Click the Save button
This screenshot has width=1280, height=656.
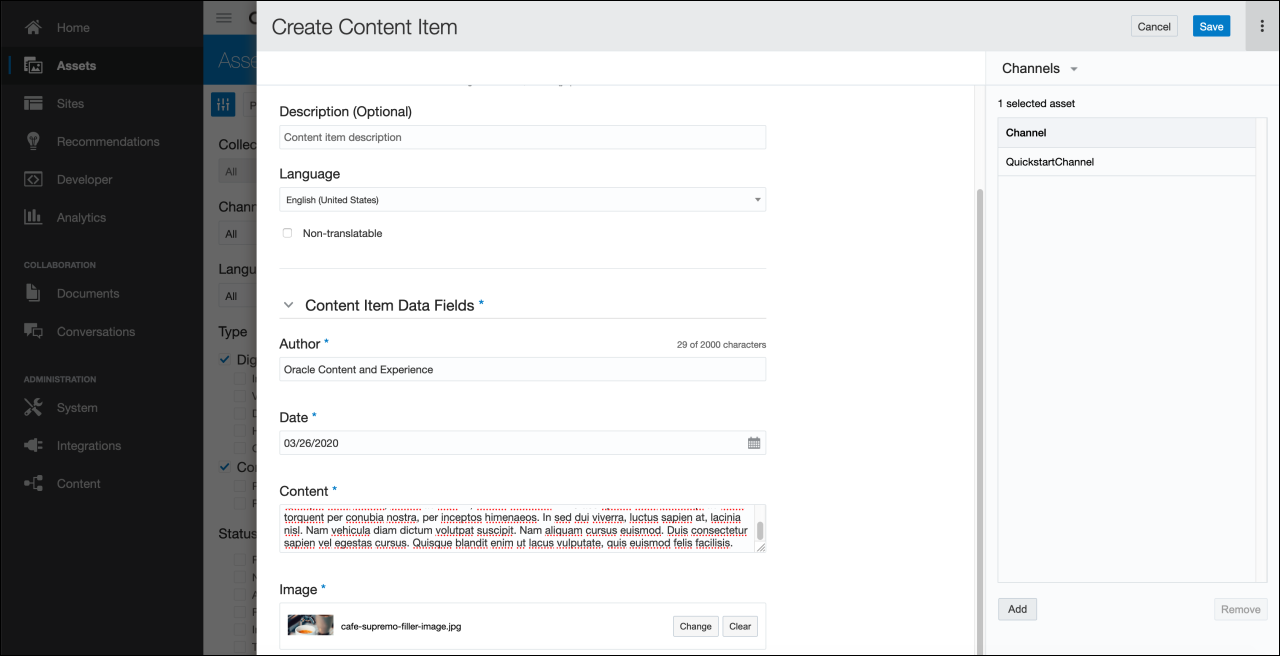(1211, 27)
